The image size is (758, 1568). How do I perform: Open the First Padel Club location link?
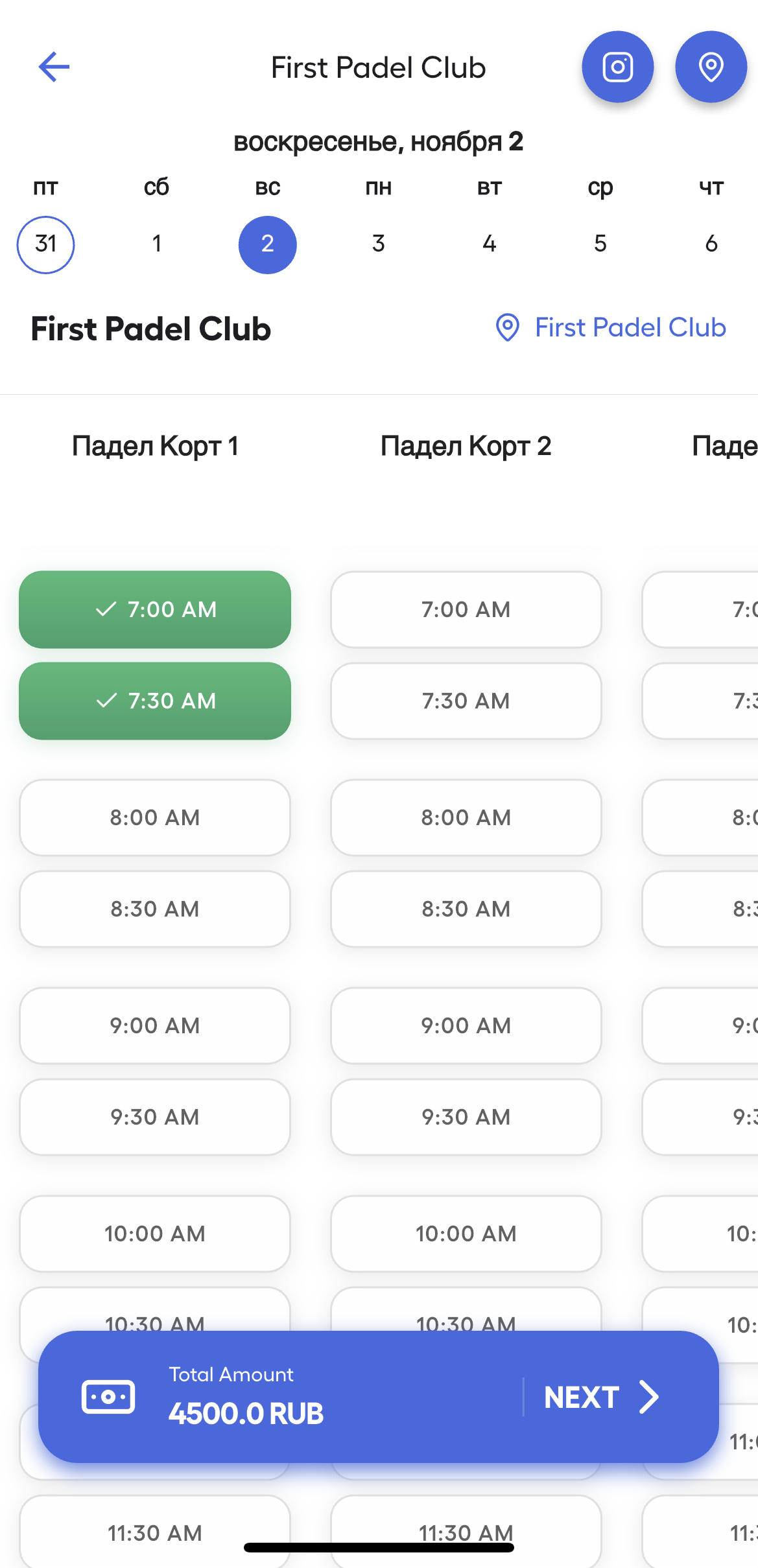coord(630,327)
